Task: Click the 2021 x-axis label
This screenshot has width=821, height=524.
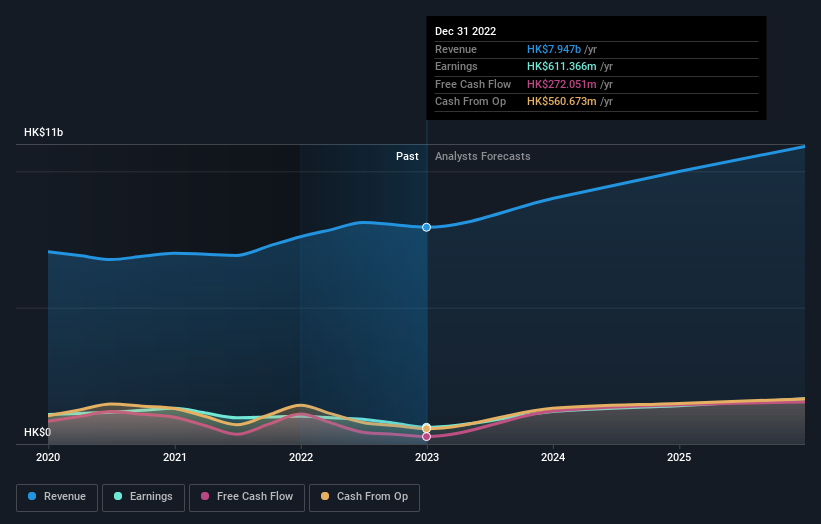Action: point(174,458)
